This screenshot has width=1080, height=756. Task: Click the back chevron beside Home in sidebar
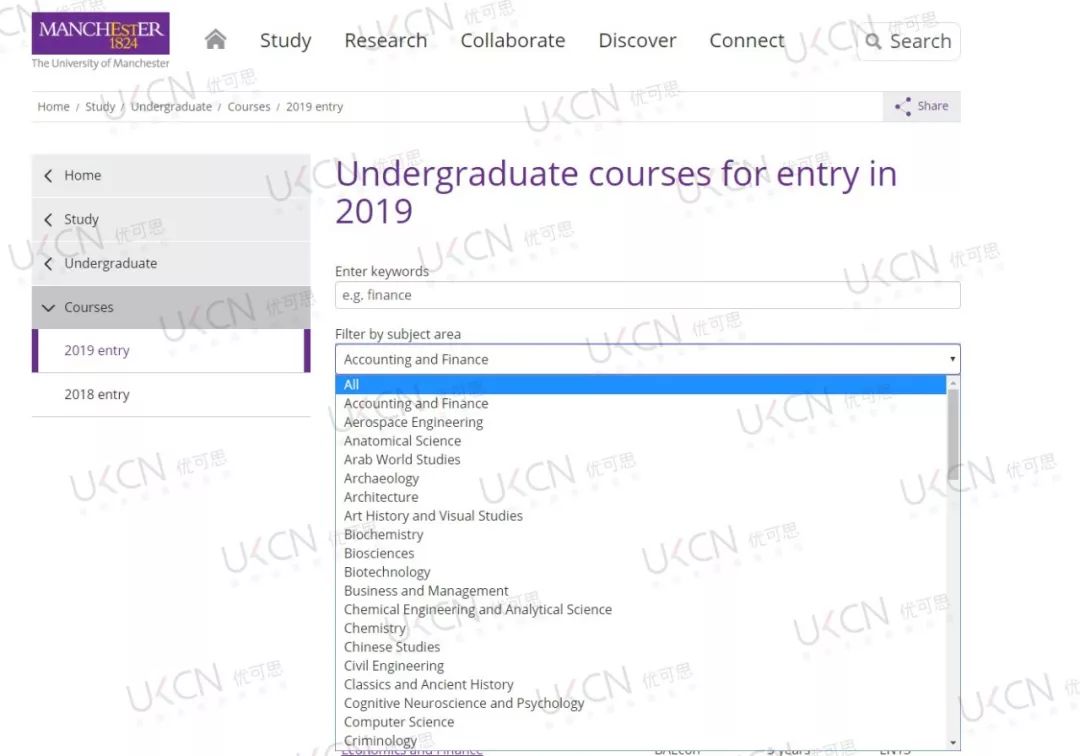tap(48, 176)
